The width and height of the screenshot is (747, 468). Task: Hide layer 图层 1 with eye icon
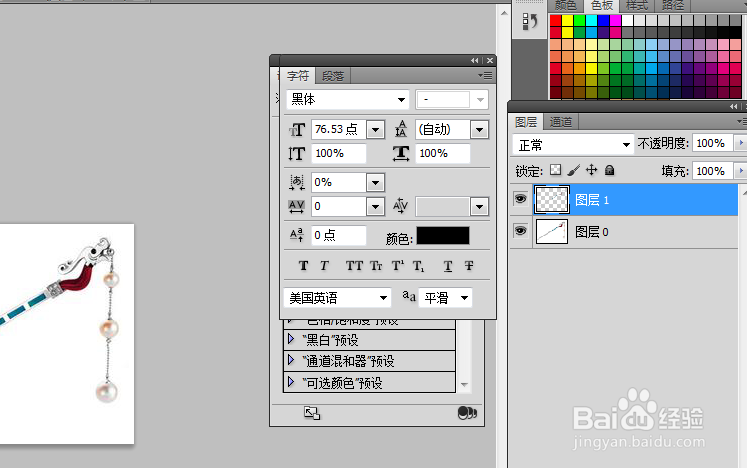coord(520,198)
